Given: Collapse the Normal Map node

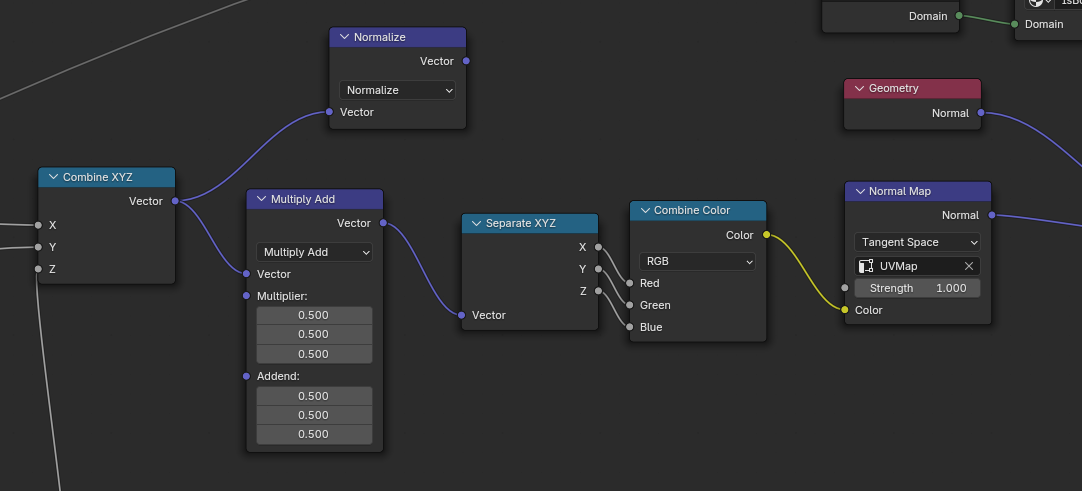Looking at the screenshot, I should [x=859, y=191].
